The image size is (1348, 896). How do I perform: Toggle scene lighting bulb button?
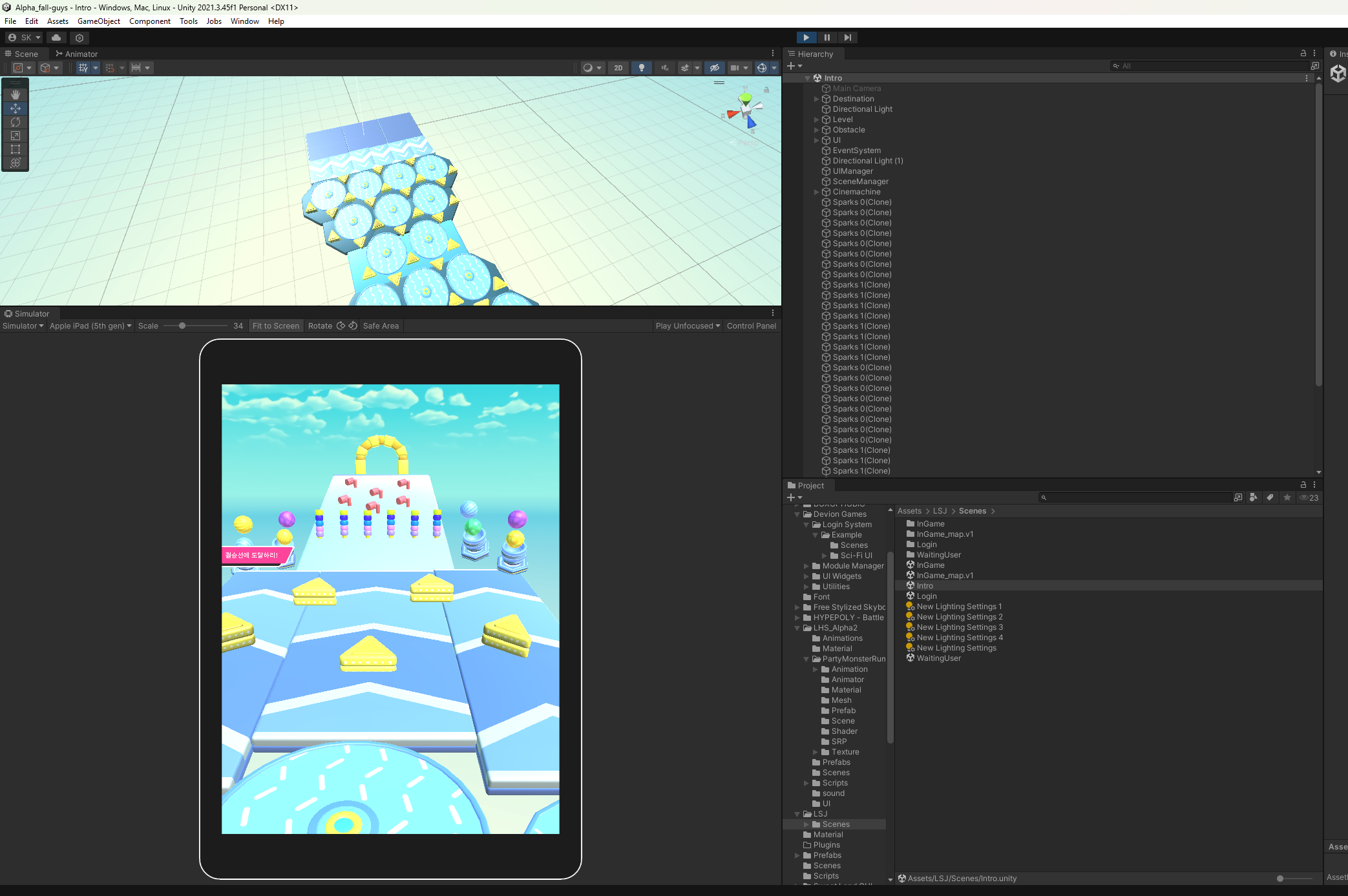click(641, 68)
